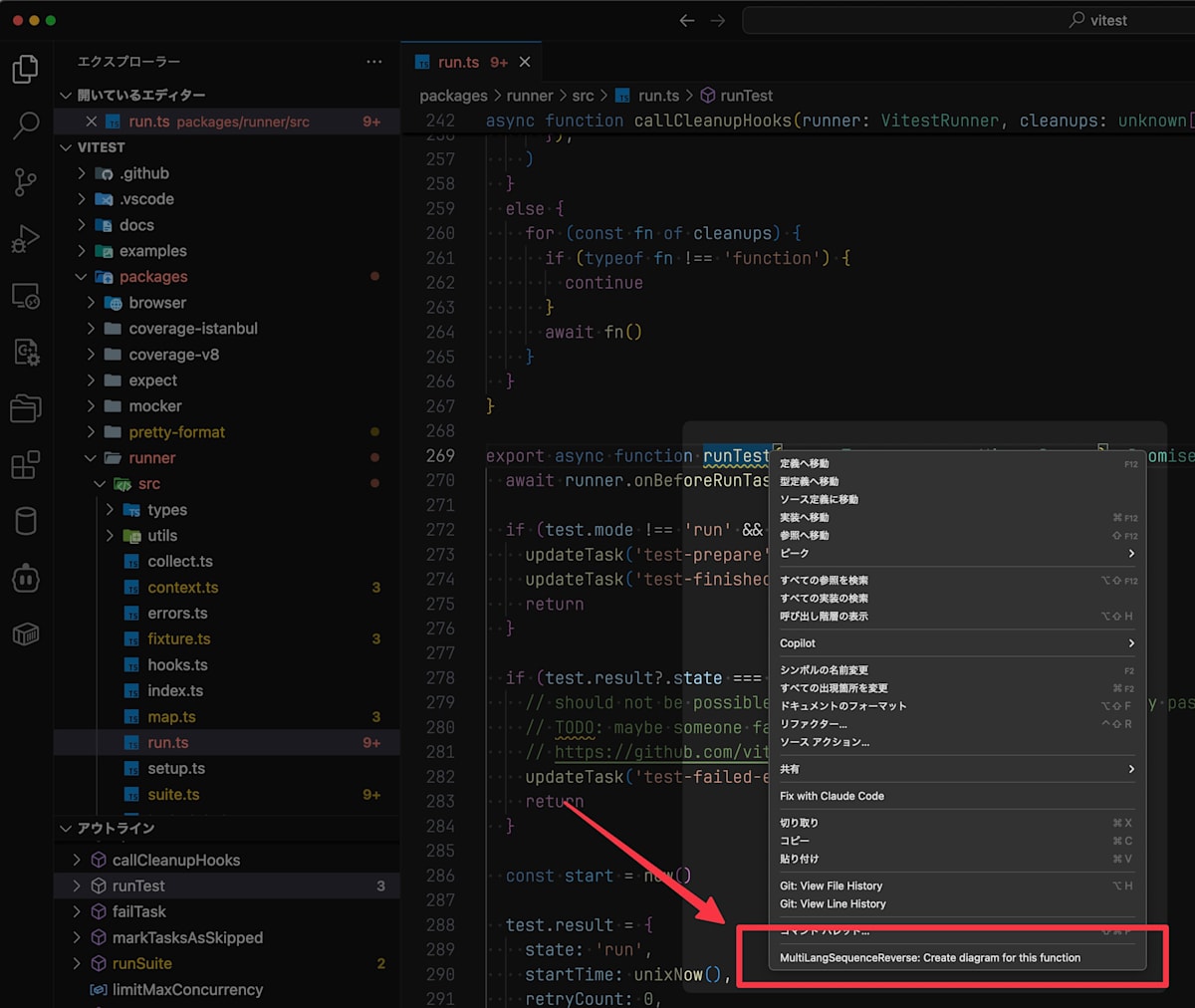Open the ピーク submenu

coord(959,553)
